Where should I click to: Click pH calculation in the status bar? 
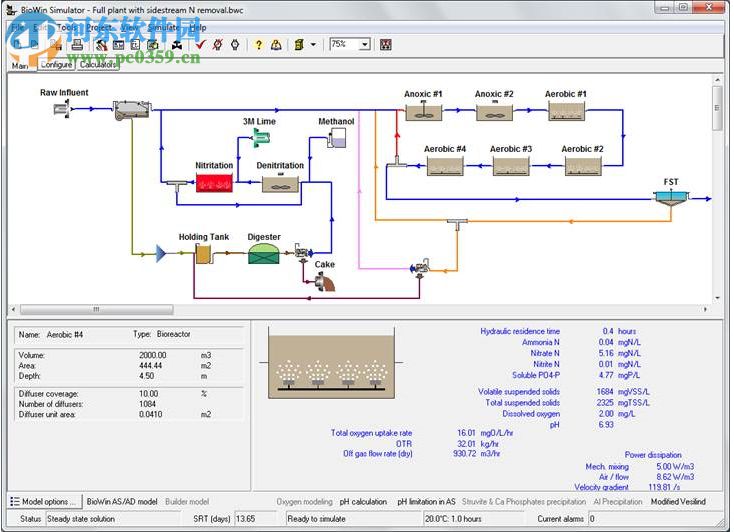click(362, 501)
